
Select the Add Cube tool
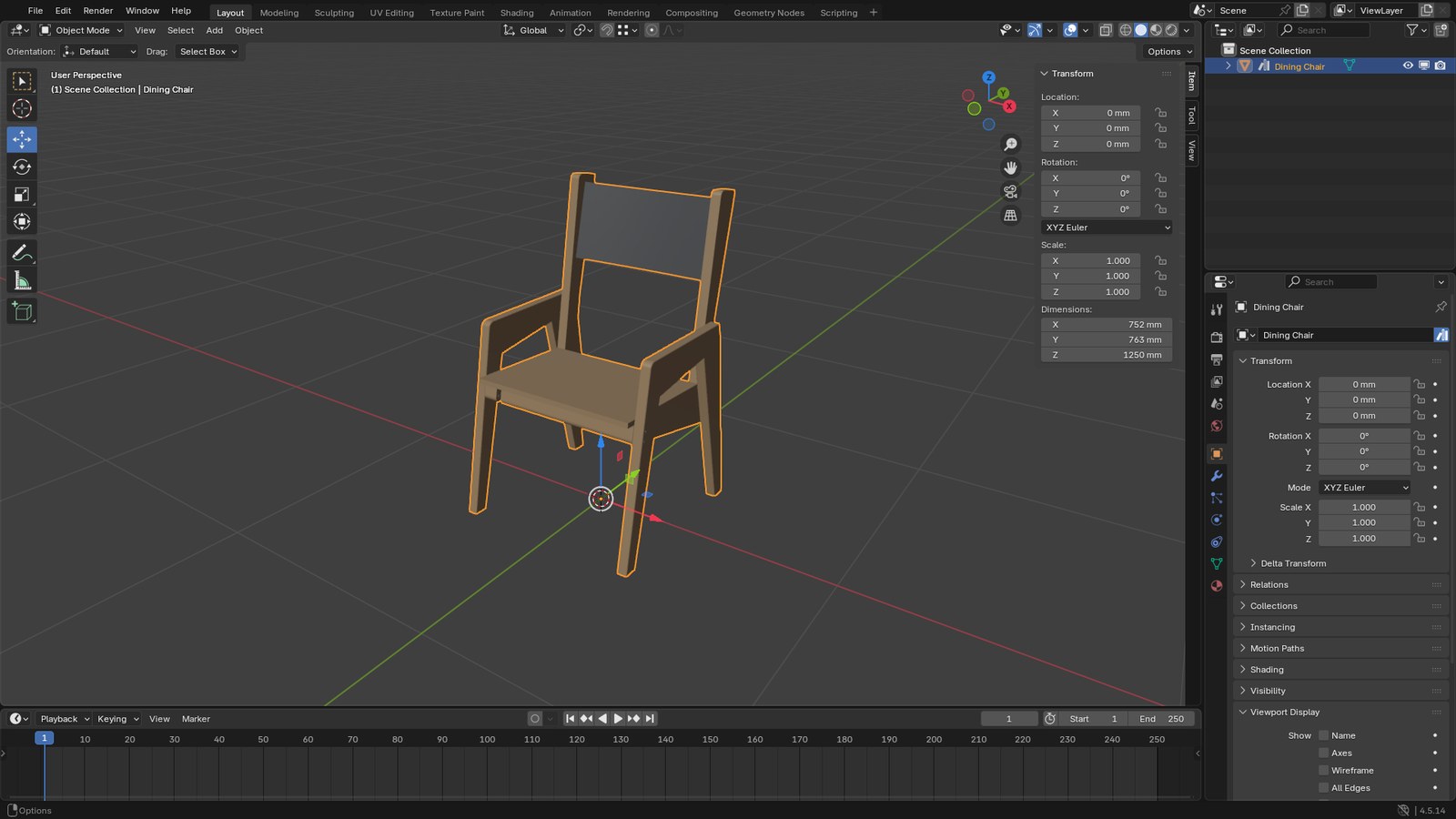click(x=22, y=311)
